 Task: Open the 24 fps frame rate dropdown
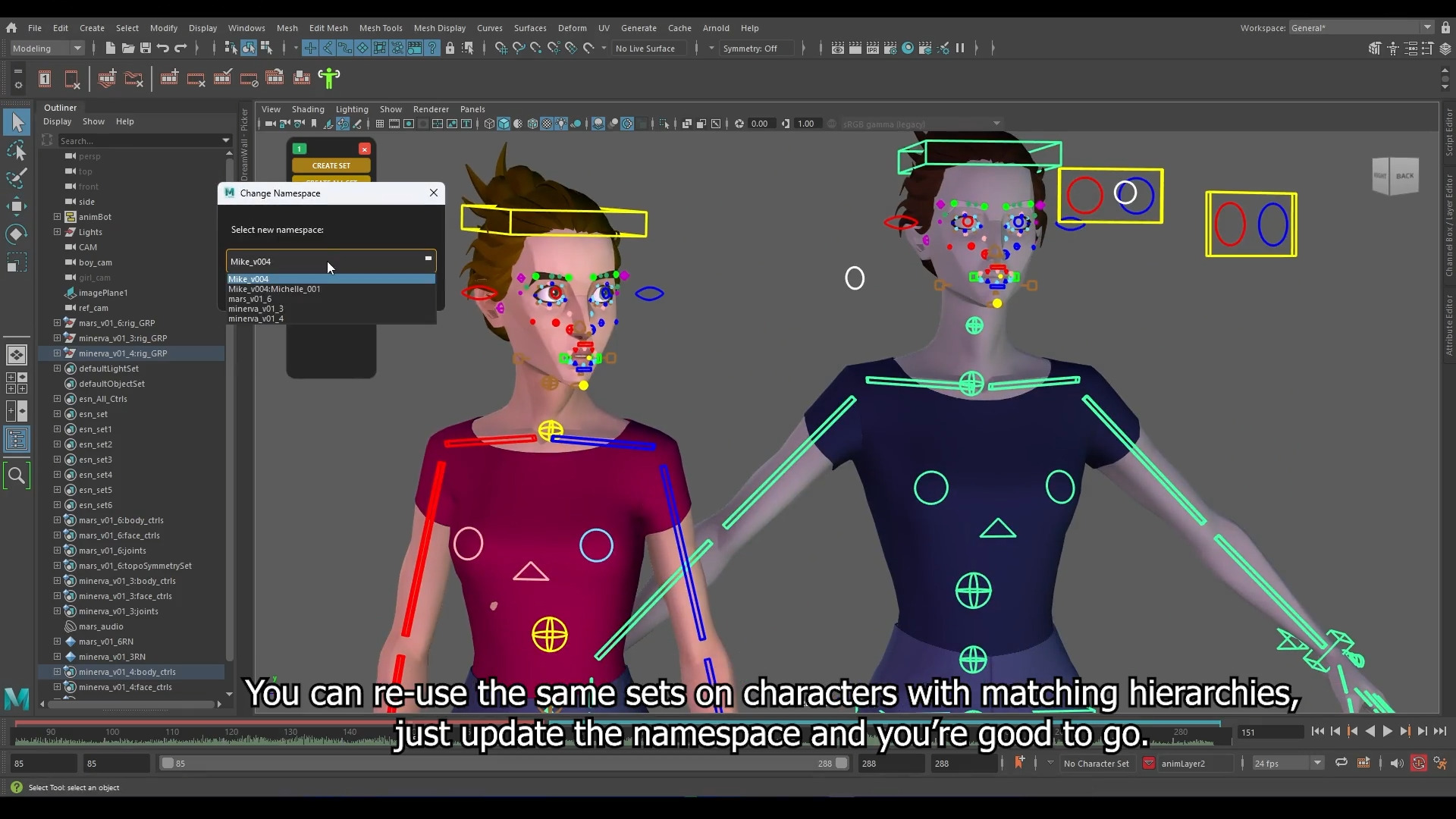pyautogui.click(x=1288, y=764)
